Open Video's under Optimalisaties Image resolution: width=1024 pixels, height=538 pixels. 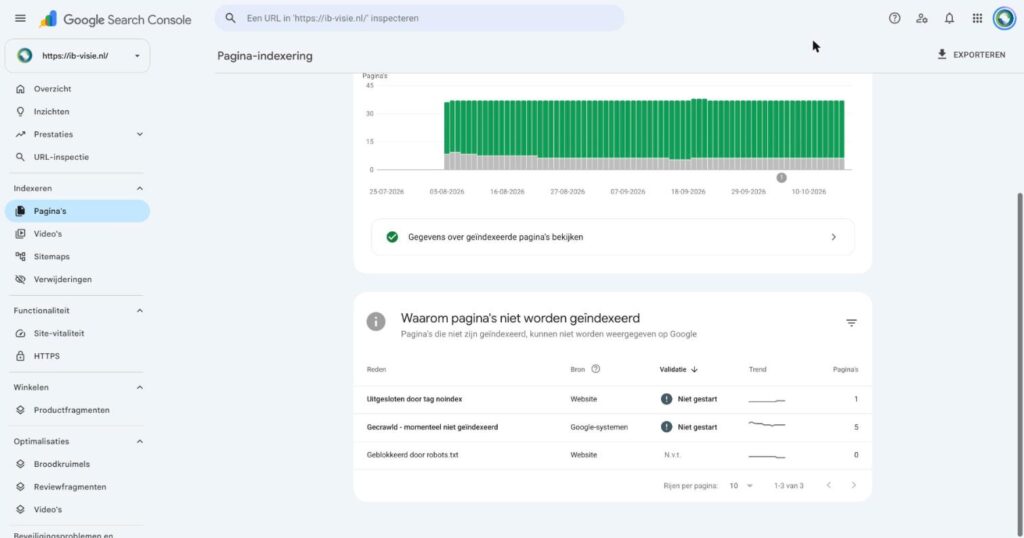(x=48, y=510)
